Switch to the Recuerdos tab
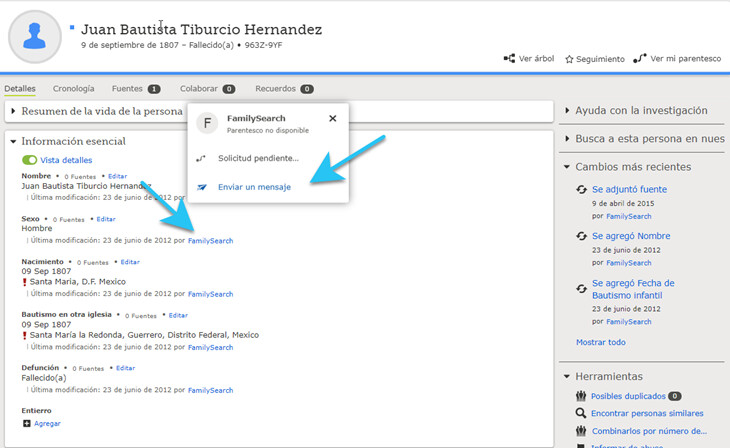 275,88
